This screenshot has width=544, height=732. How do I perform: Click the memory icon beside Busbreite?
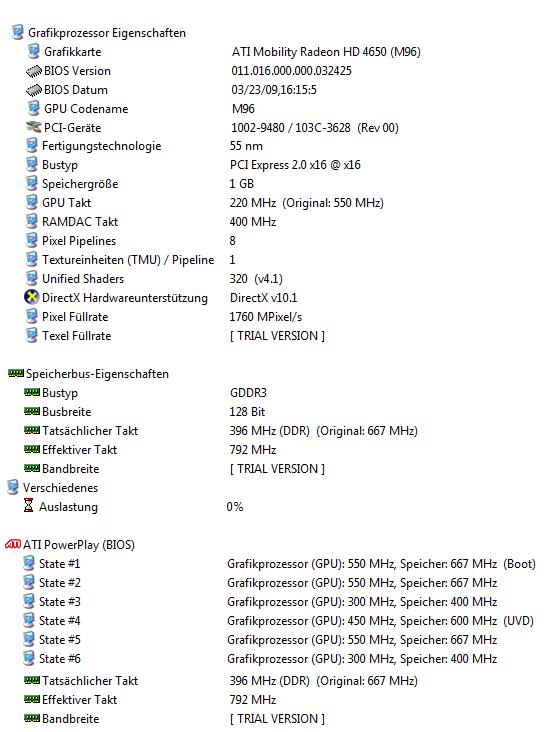(x=32, y=411)
